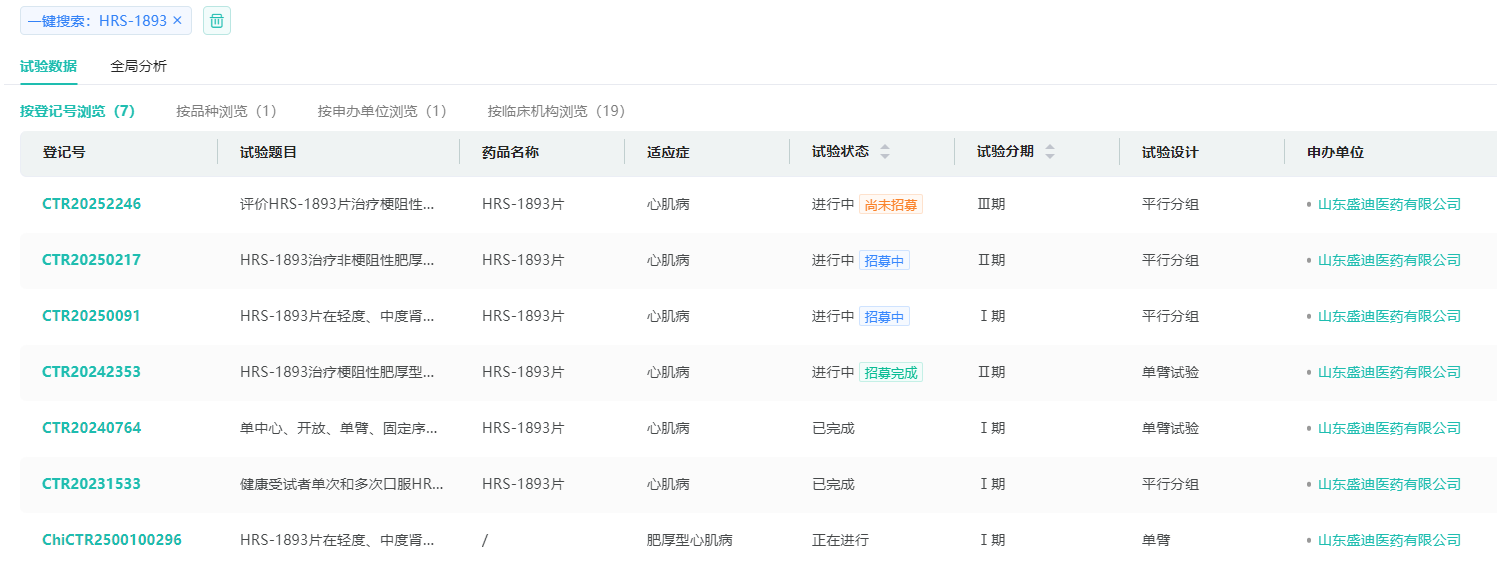Click 招募完成 status badge
The image size is (1497, 564).
tap(890, 372)
